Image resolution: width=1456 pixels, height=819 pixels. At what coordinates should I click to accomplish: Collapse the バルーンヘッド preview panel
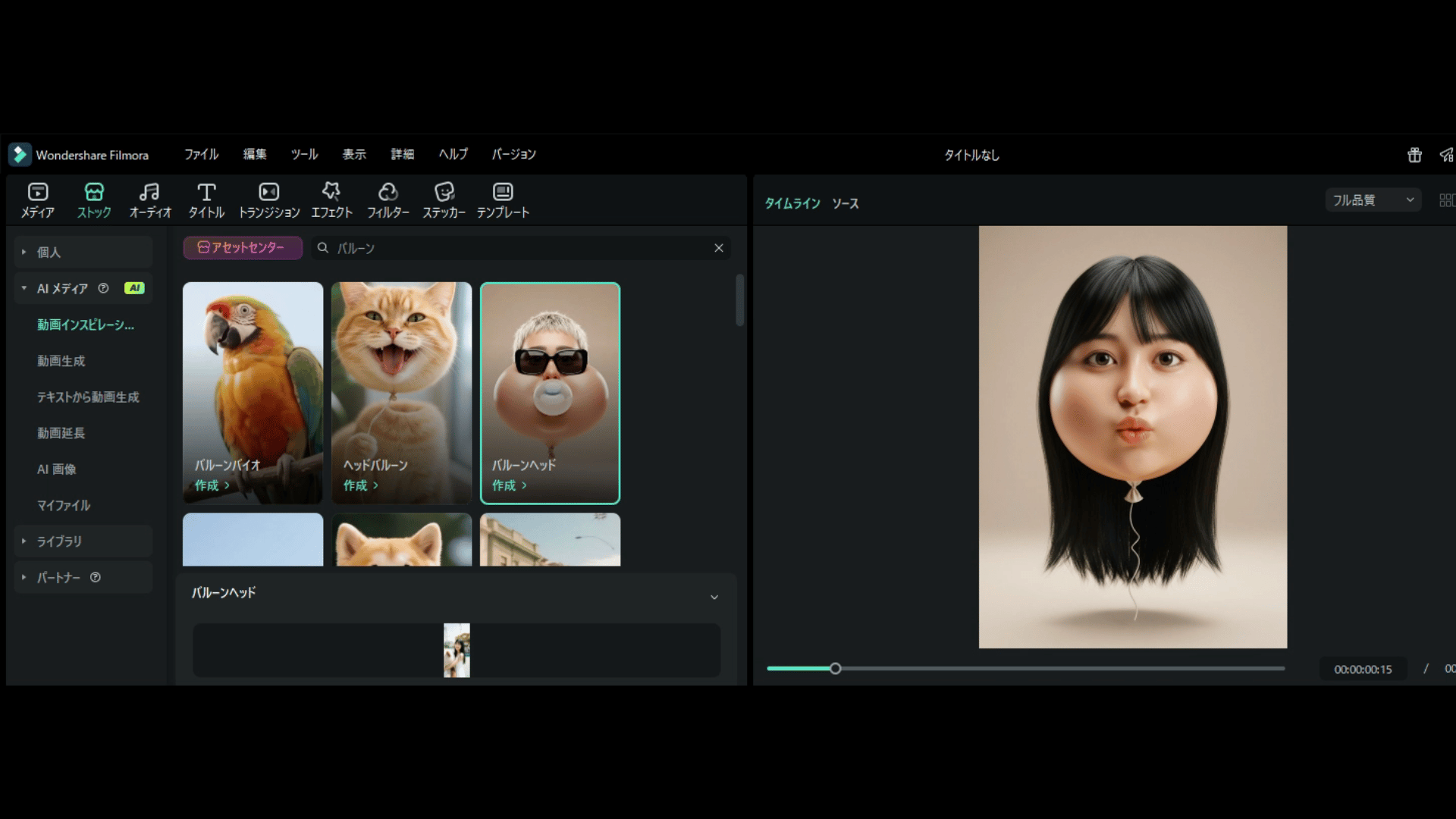pos(714,597)
